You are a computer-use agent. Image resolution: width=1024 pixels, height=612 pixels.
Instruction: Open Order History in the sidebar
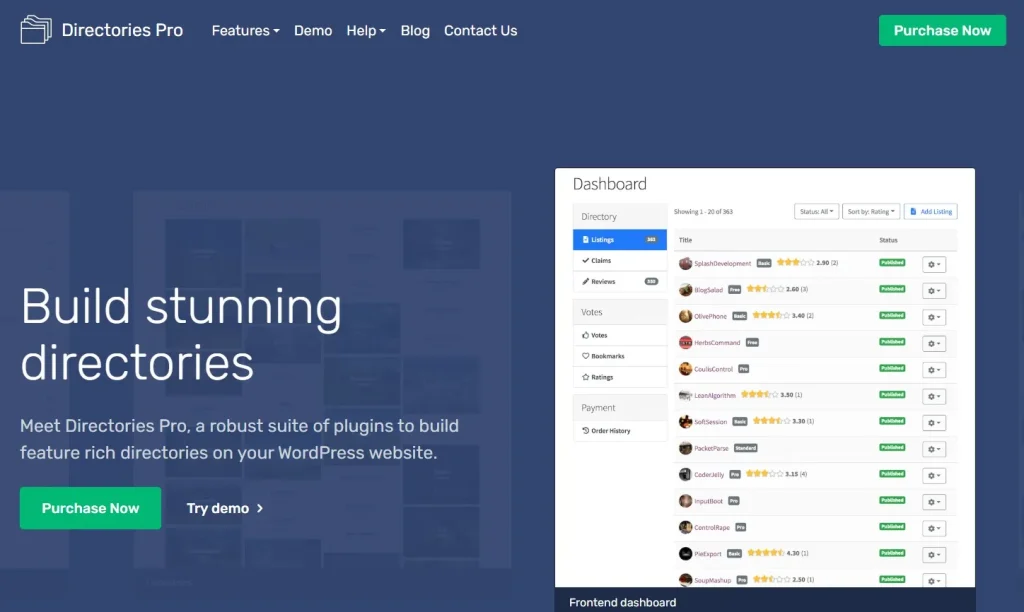pyautogui.click(x=620, y=431)
